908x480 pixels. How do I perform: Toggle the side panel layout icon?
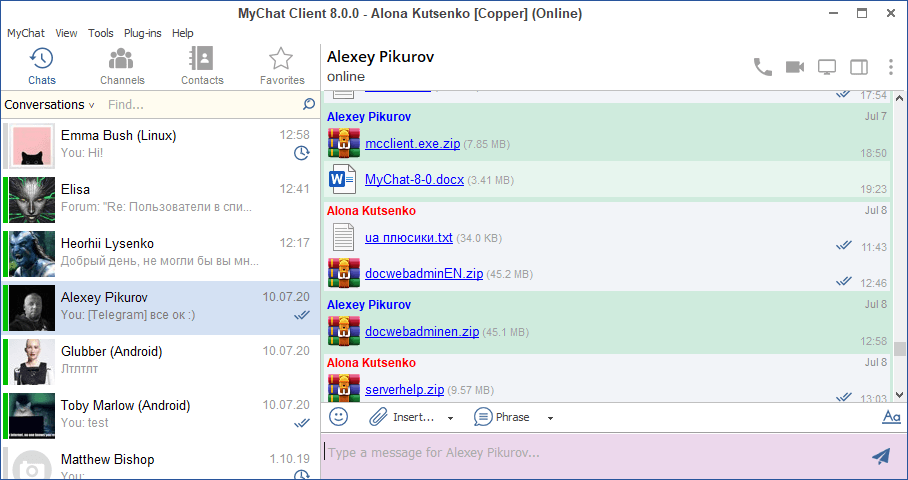point(859,67)
